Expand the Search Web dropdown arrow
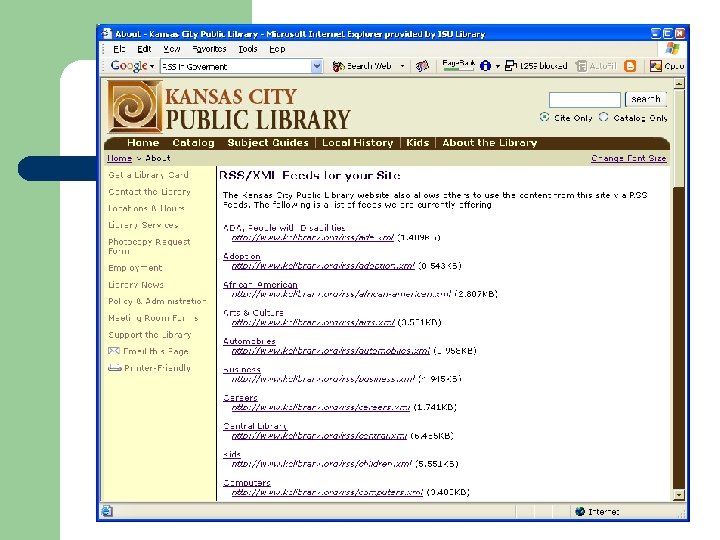The image size is (720, 540). [x=402, y=67]
